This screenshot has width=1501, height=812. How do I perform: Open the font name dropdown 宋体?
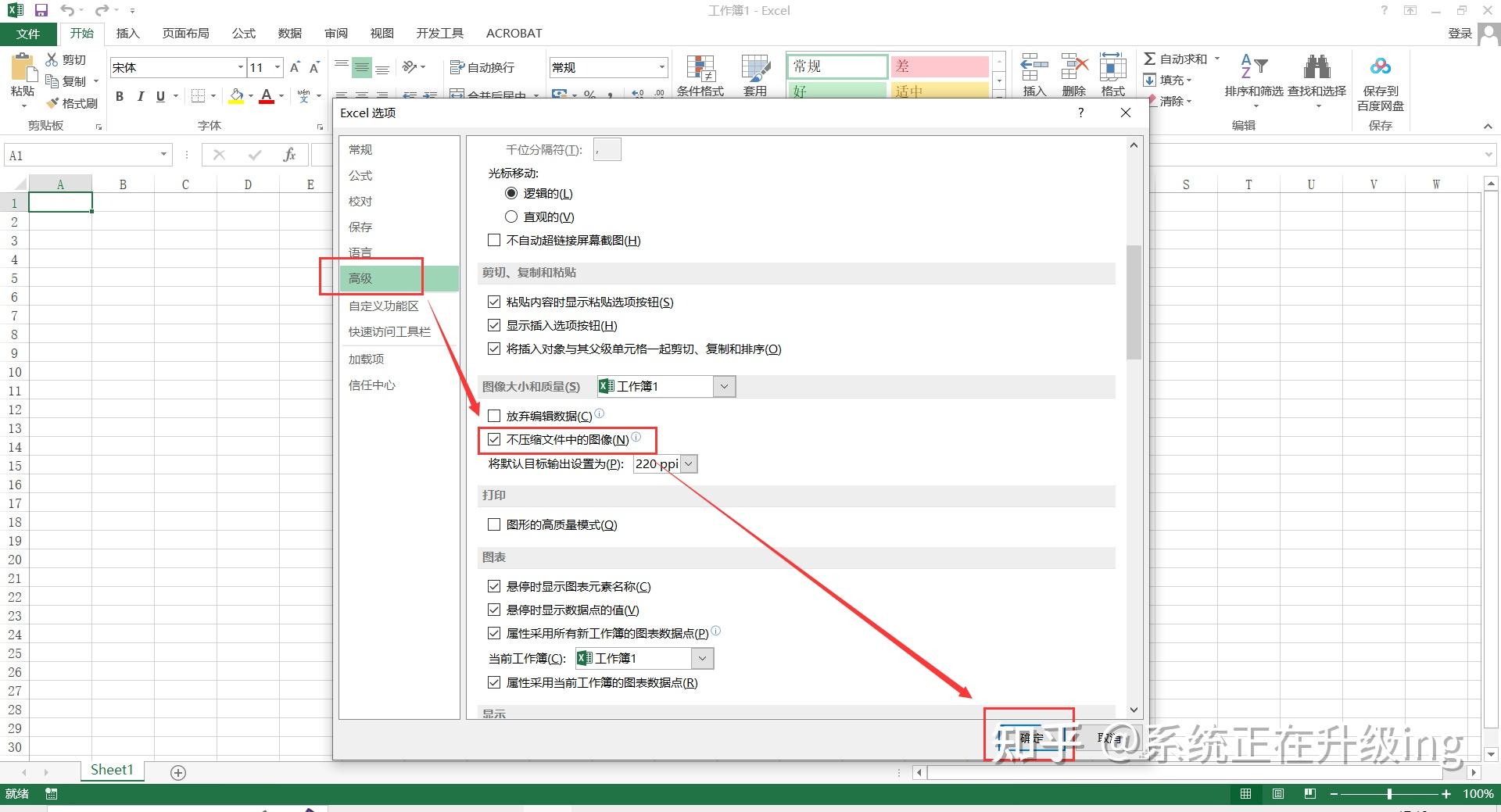tap(240, 67)
